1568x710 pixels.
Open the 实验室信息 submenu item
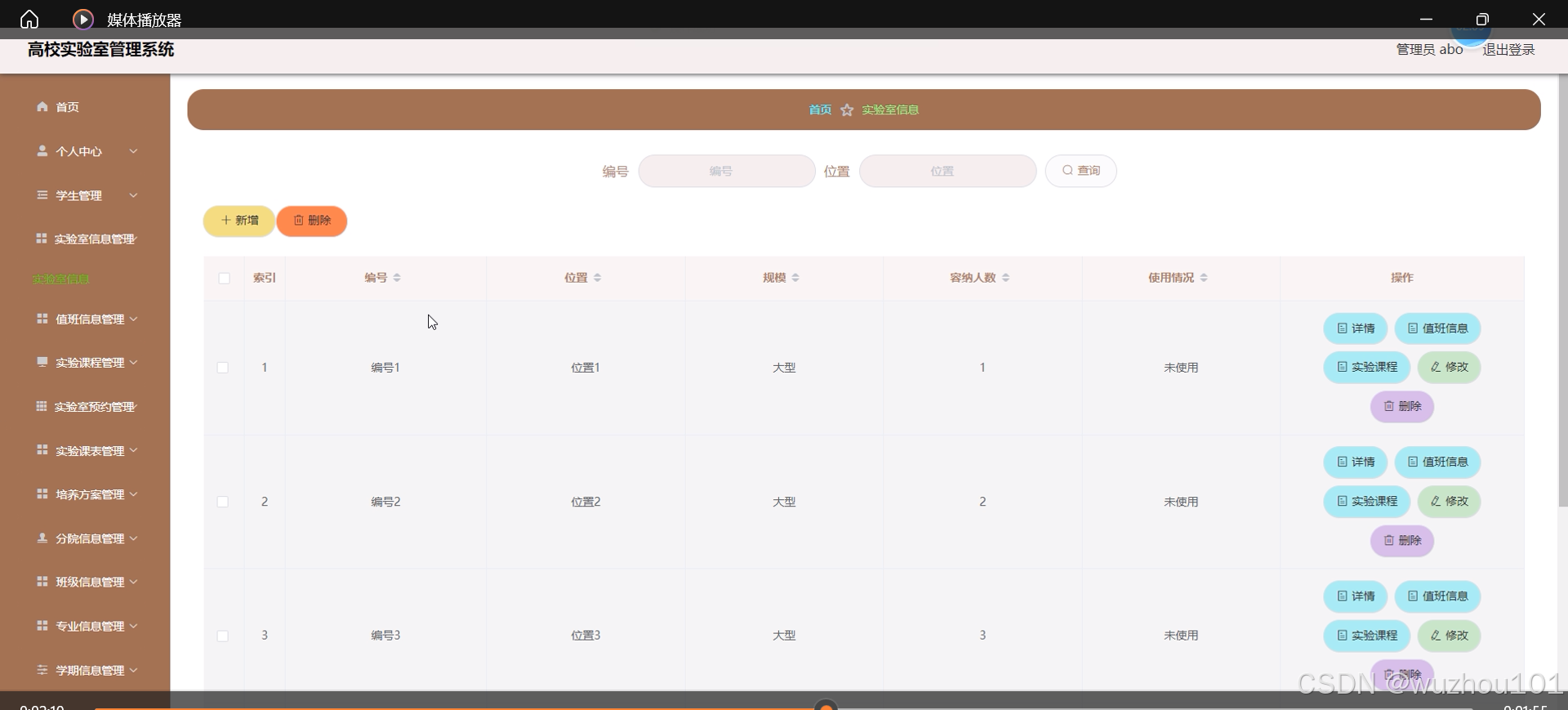point(61,279)
